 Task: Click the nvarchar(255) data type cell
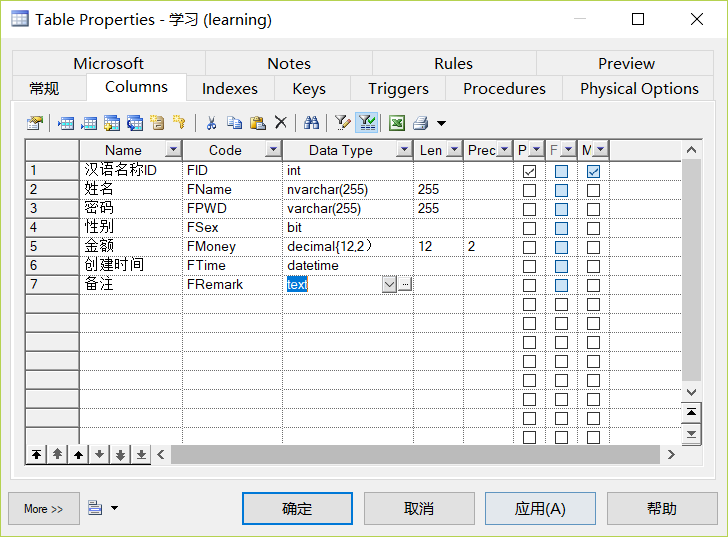tap(348, 189)
